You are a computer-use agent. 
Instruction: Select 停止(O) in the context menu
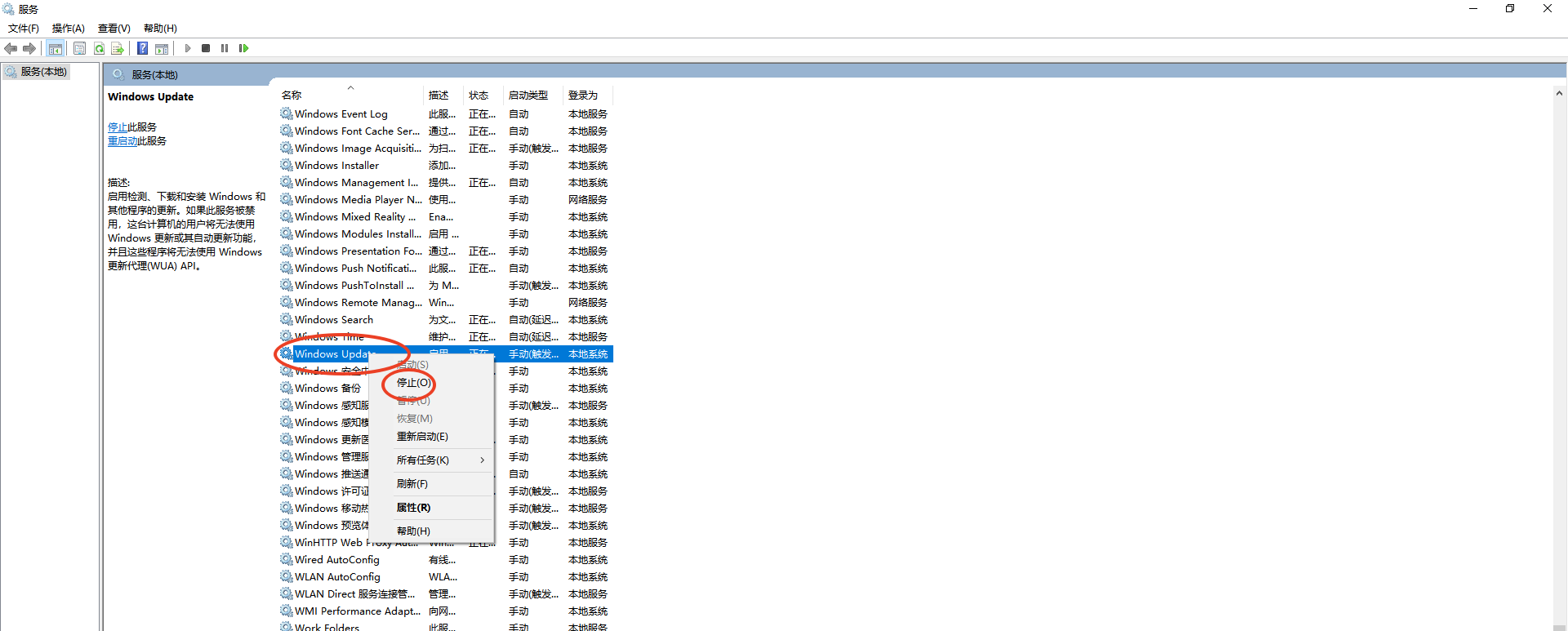pos(413,383)
